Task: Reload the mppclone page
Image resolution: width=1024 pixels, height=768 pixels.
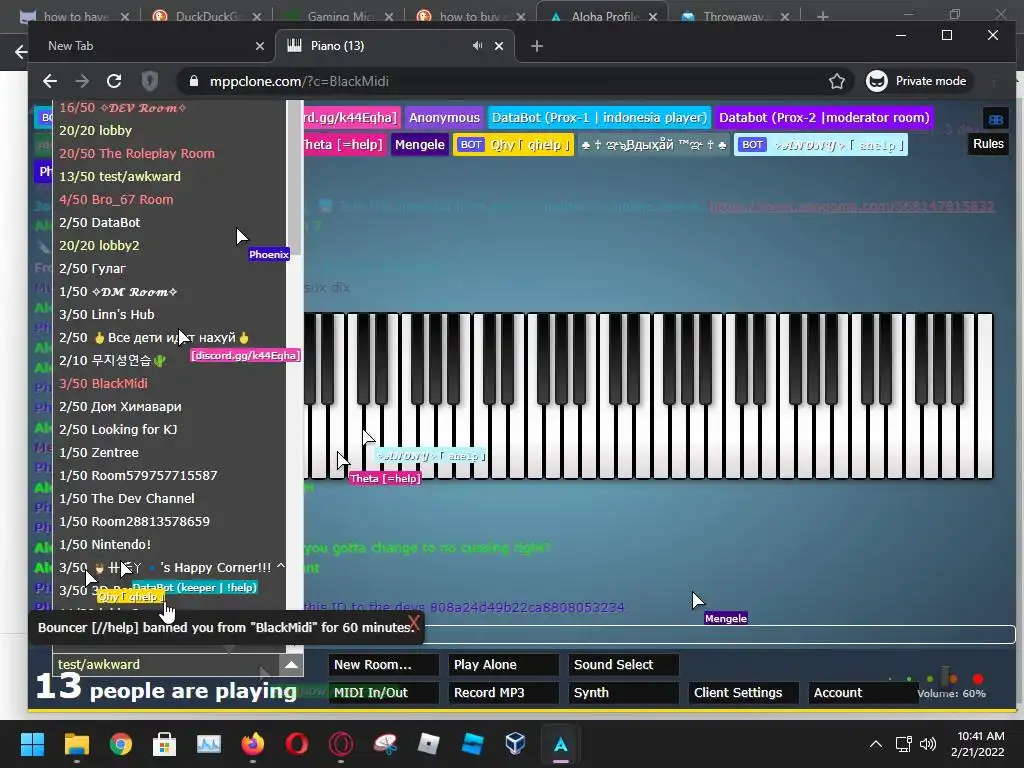Action: point(114,81)
